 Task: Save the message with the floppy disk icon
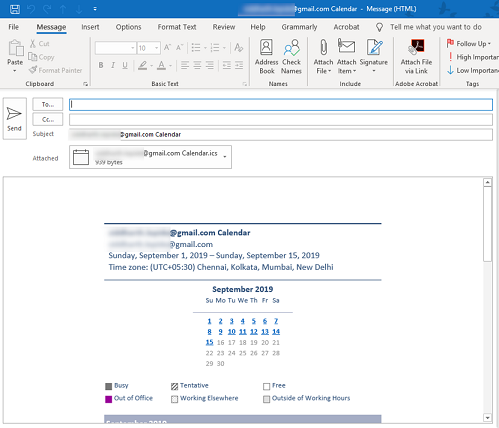tap(15, 9)
